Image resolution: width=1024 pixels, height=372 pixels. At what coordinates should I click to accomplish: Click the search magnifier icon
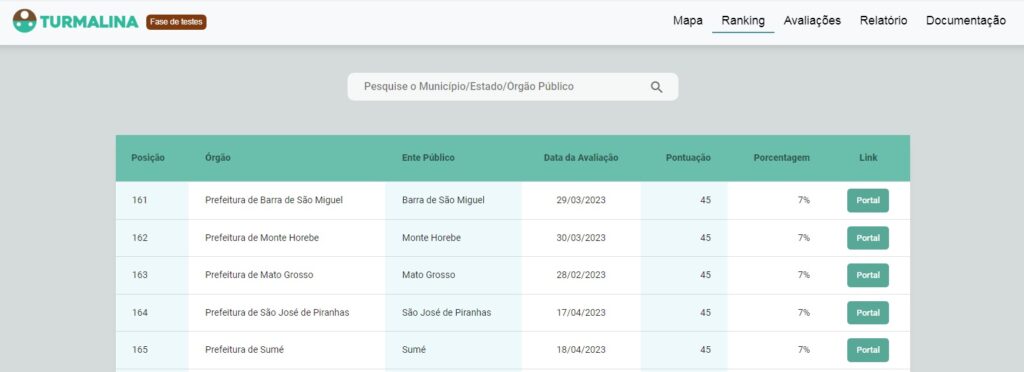coord(656,87)
